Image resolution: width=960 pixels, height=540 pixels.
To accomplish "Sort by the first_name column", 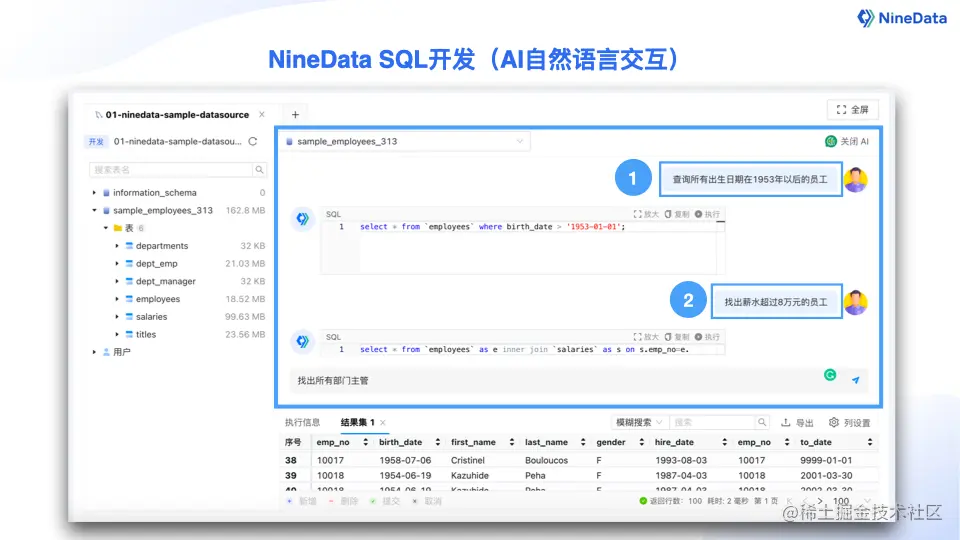I will pyautogui.click(x=511, y=442).
